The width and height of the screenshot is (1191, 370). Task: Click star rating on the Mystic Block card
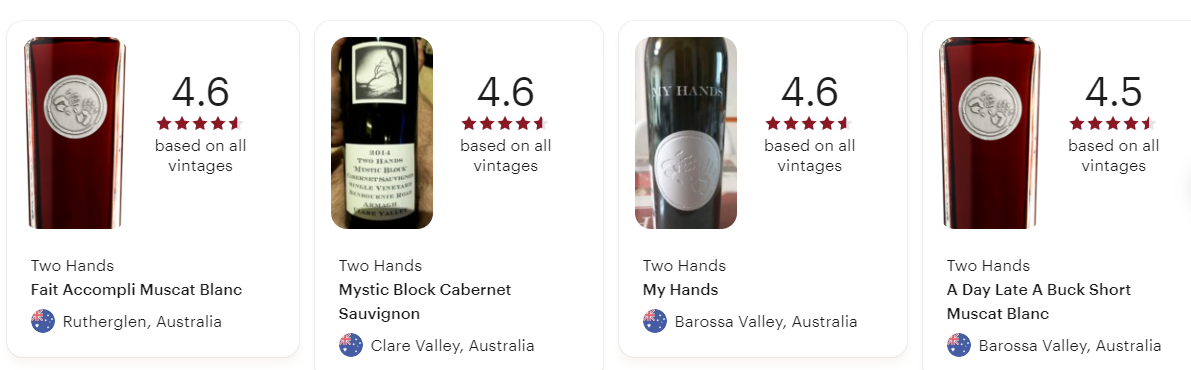[504, 123]
